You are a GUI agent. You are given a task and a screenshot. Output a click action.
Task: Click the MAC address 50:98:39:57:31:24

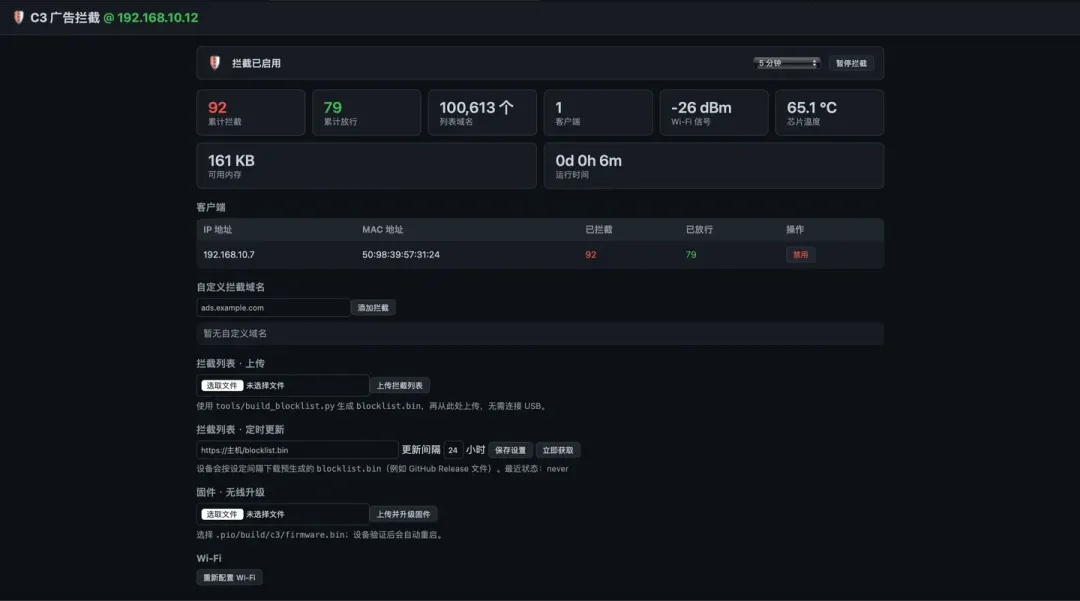click(401, 255)
